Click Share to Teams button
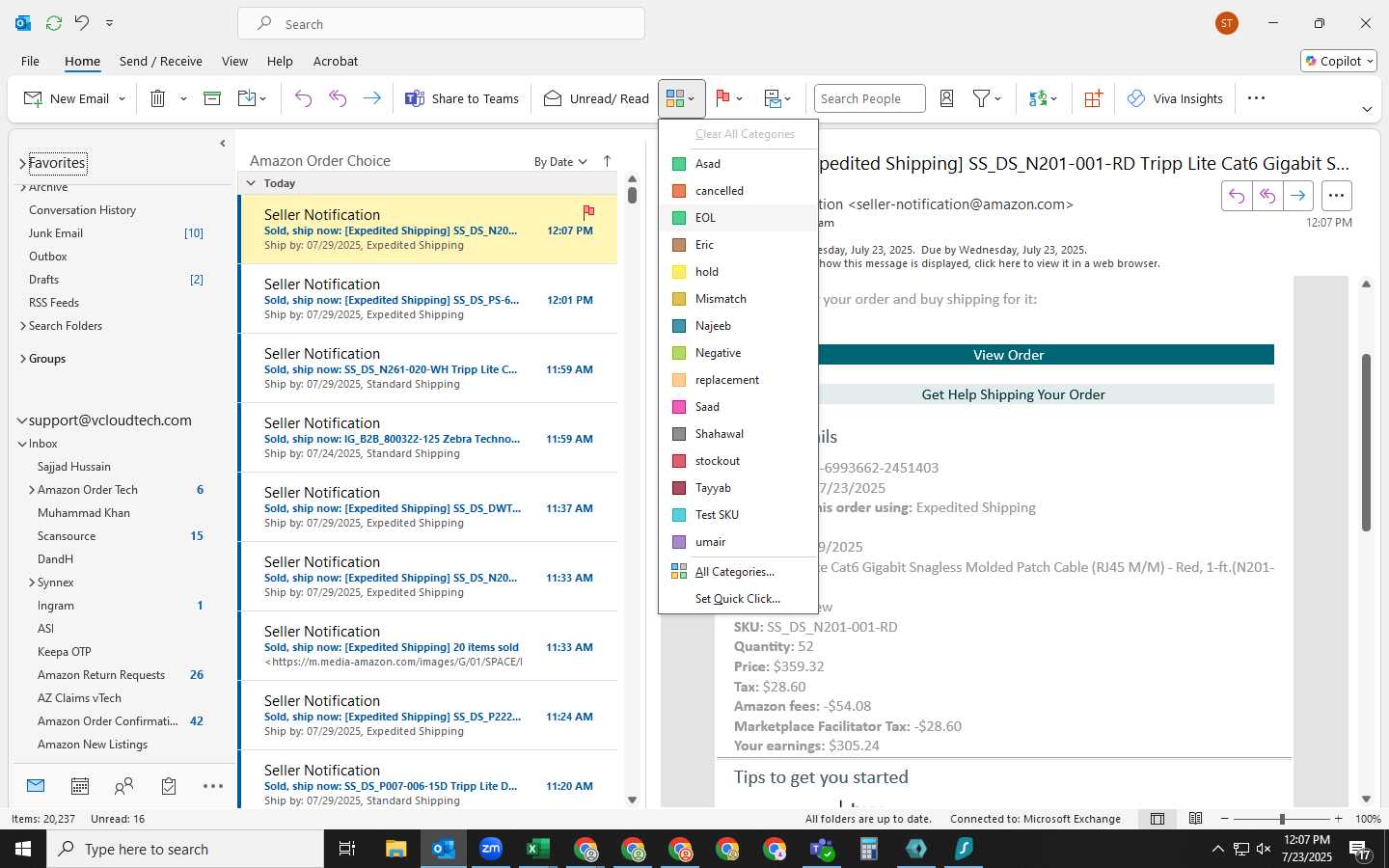This screenshot has height=868, width=1389. (462, 98)
